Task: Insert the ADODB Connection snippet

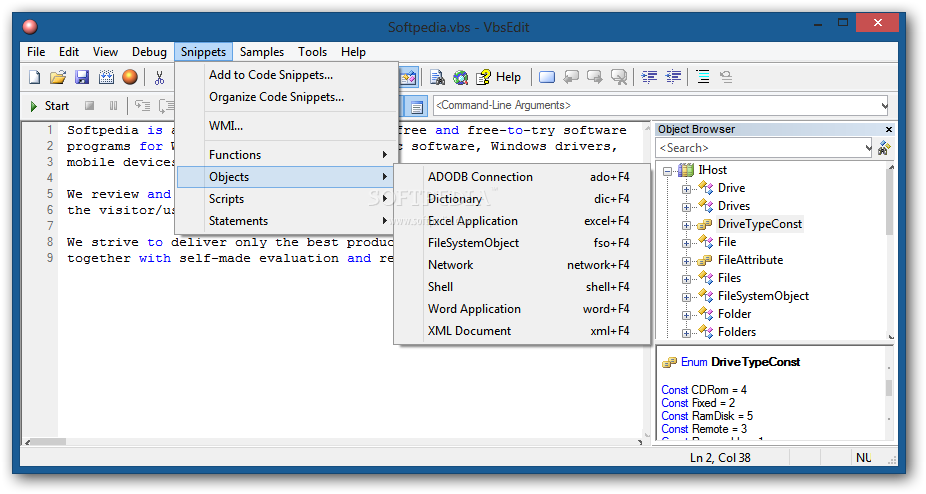Action: [522, 177]
